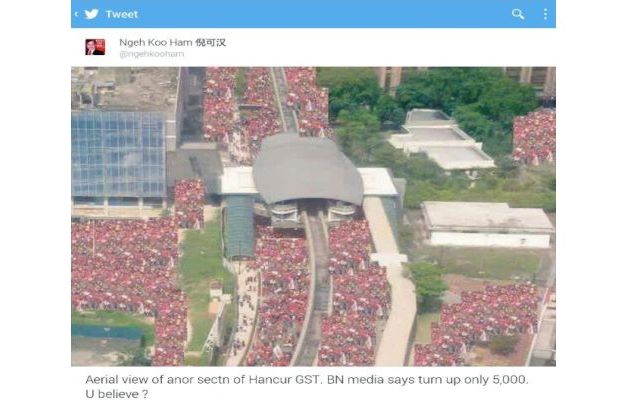The image size is (620, 413).
Task: Go back using the header chevron
Action: [x=76, y=14]
